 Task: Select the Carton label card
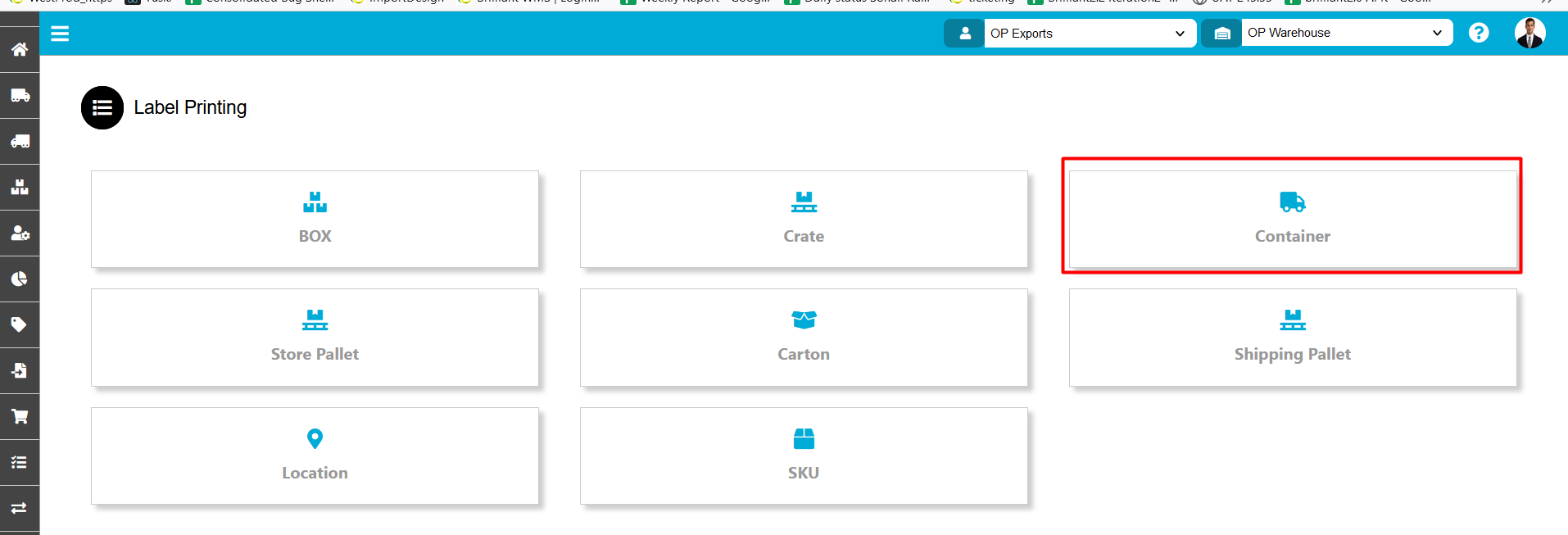pyautogui.click(x=803, y=338)
